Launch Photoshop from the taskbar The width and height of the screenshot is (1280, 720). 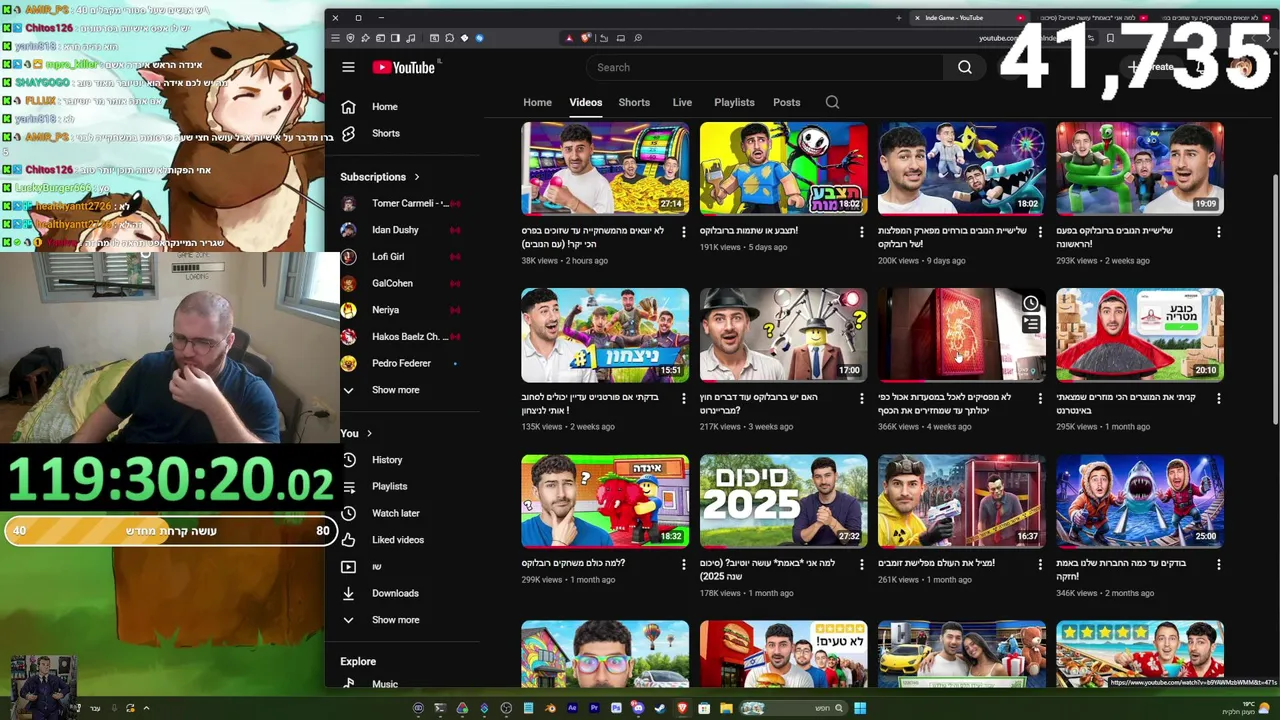(616, 708)
